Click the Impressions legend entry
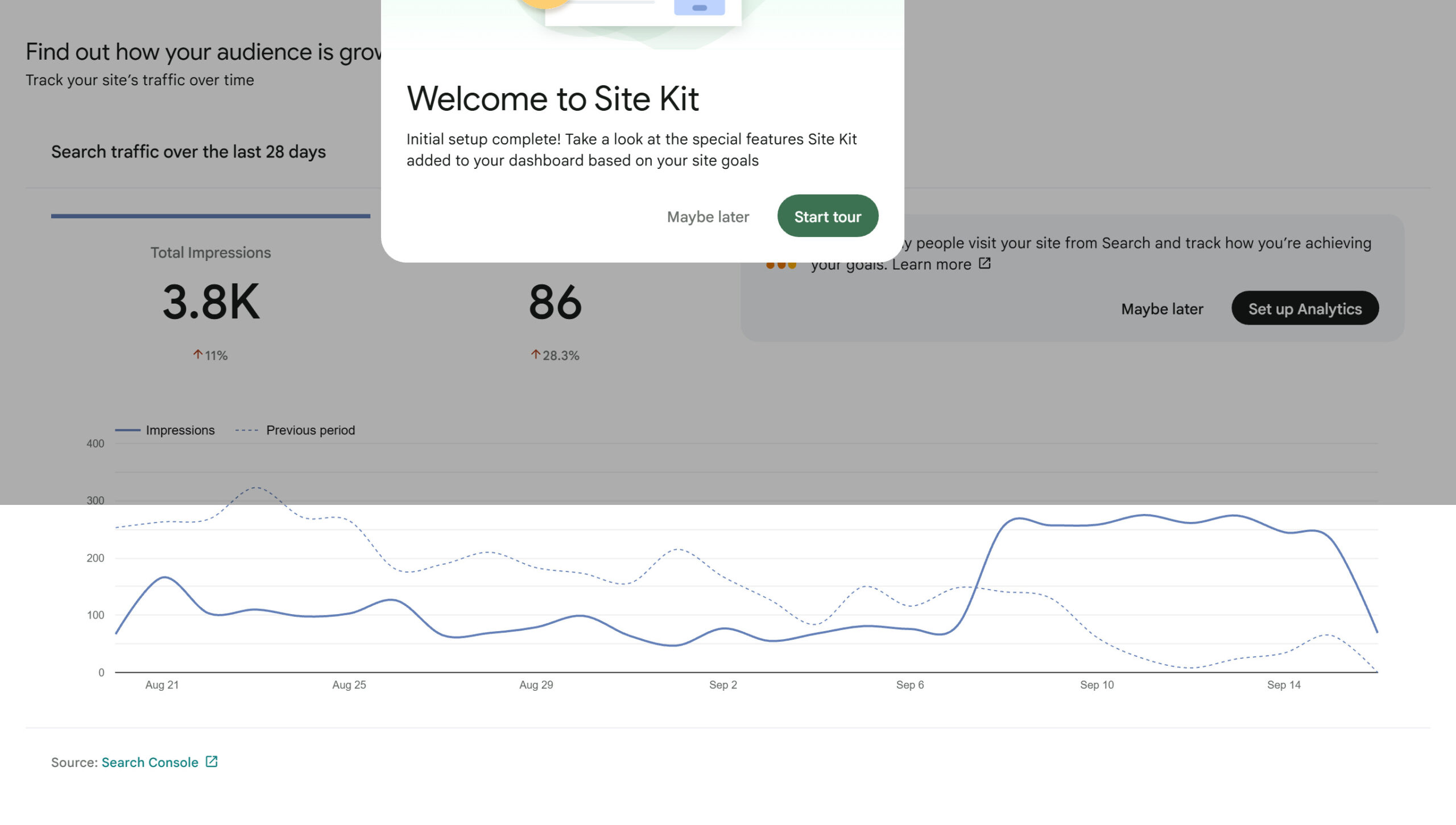1456x825 pixels. 165,430
